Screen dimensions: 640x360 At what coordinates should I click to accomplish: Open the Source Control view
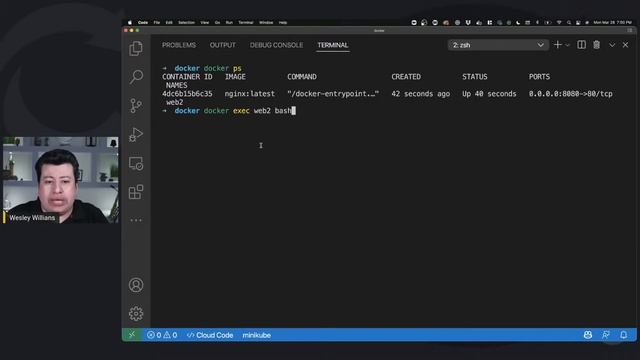coord(136,106)
